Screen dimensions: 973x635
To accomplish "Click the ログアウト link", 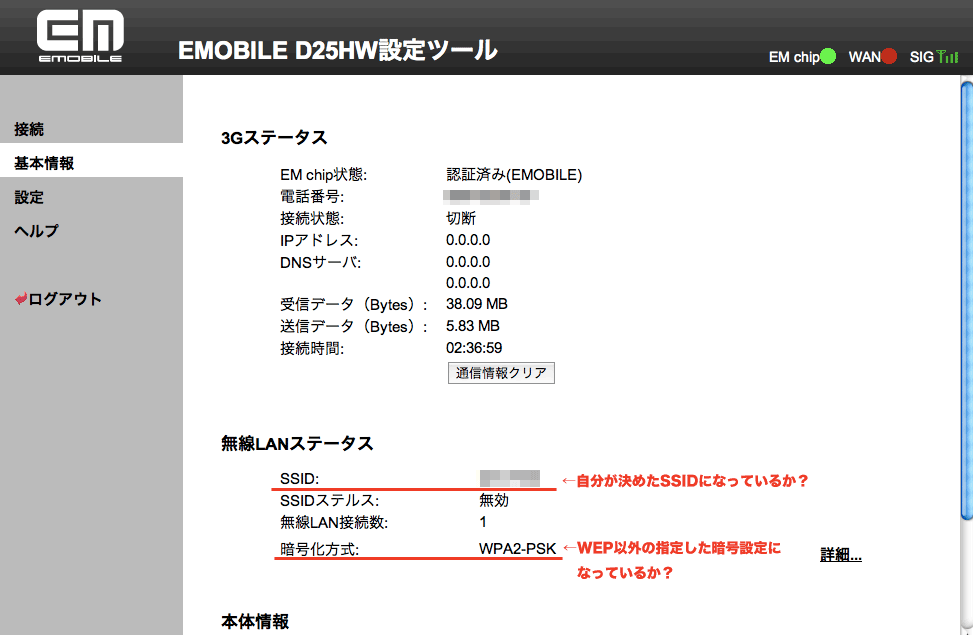I will tap(65, 299).
